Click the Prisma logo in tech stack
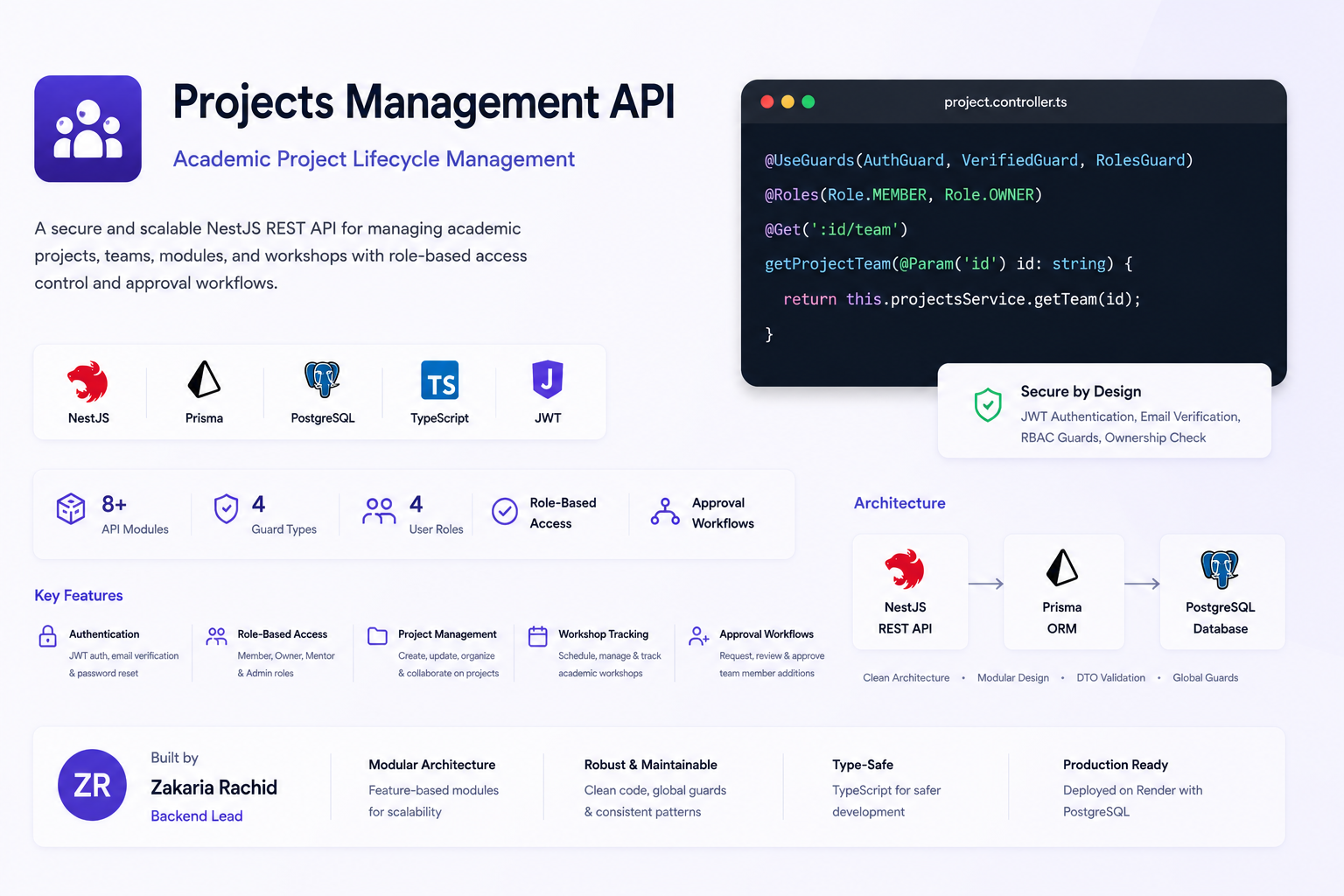This screenshot has height=896, width=1344. point(204,380)
